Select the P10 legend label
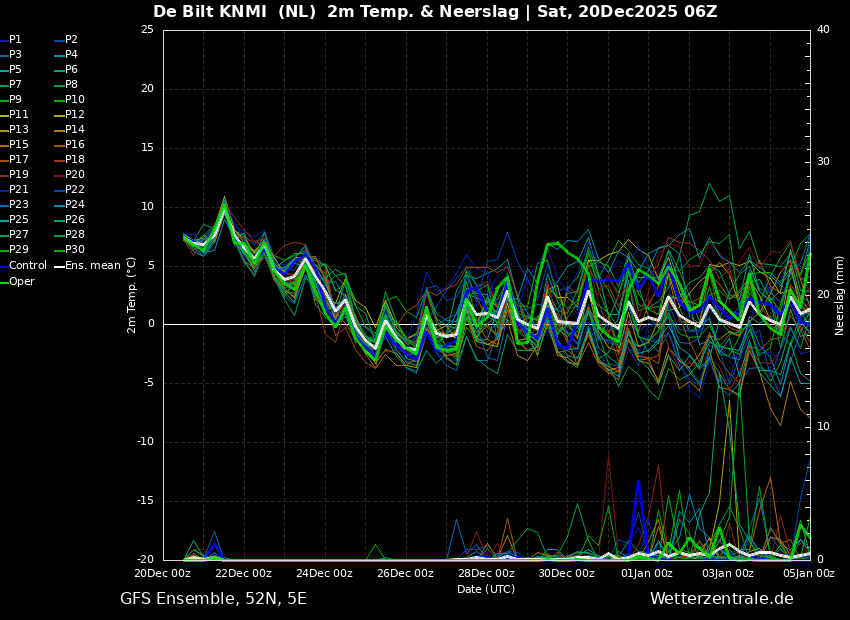Image resolution: width=850 pixels, height=620 pixels. click(x=74, y=100)
